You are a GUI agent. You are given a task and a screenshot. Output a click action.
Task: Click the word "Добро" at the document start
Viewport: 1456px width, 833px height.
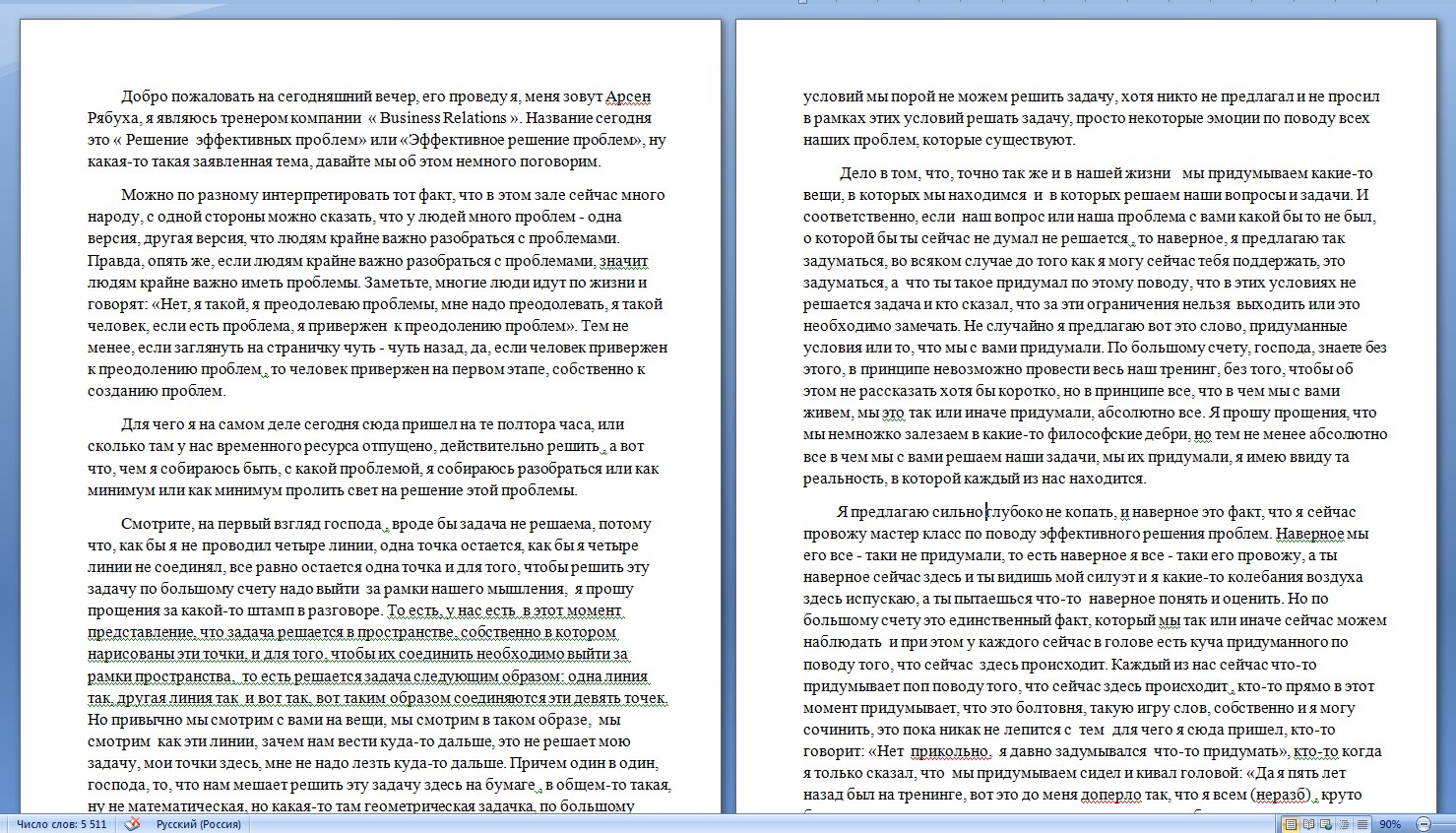point(144,96)
